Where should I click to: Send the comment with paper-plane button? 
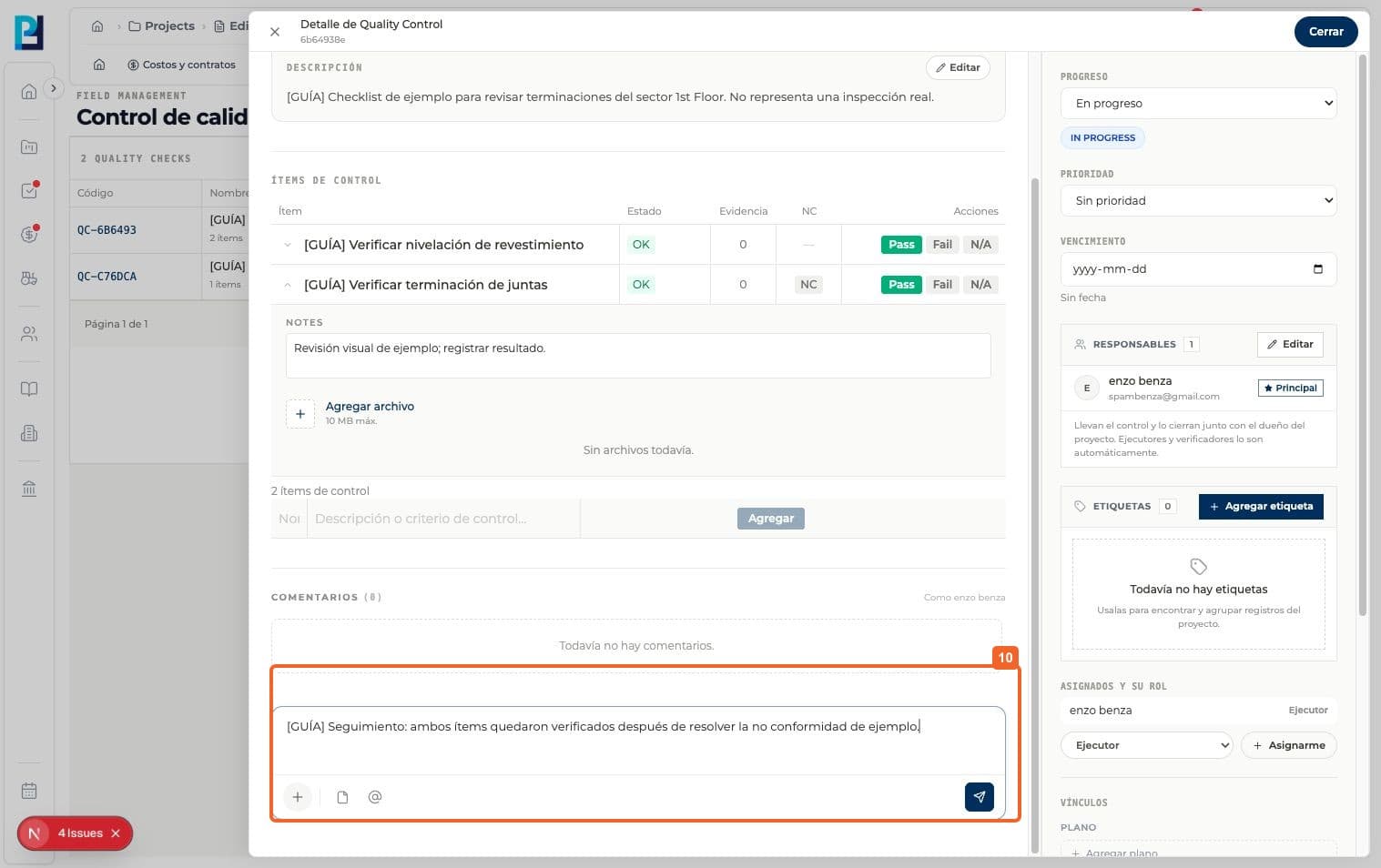(979, 796)
